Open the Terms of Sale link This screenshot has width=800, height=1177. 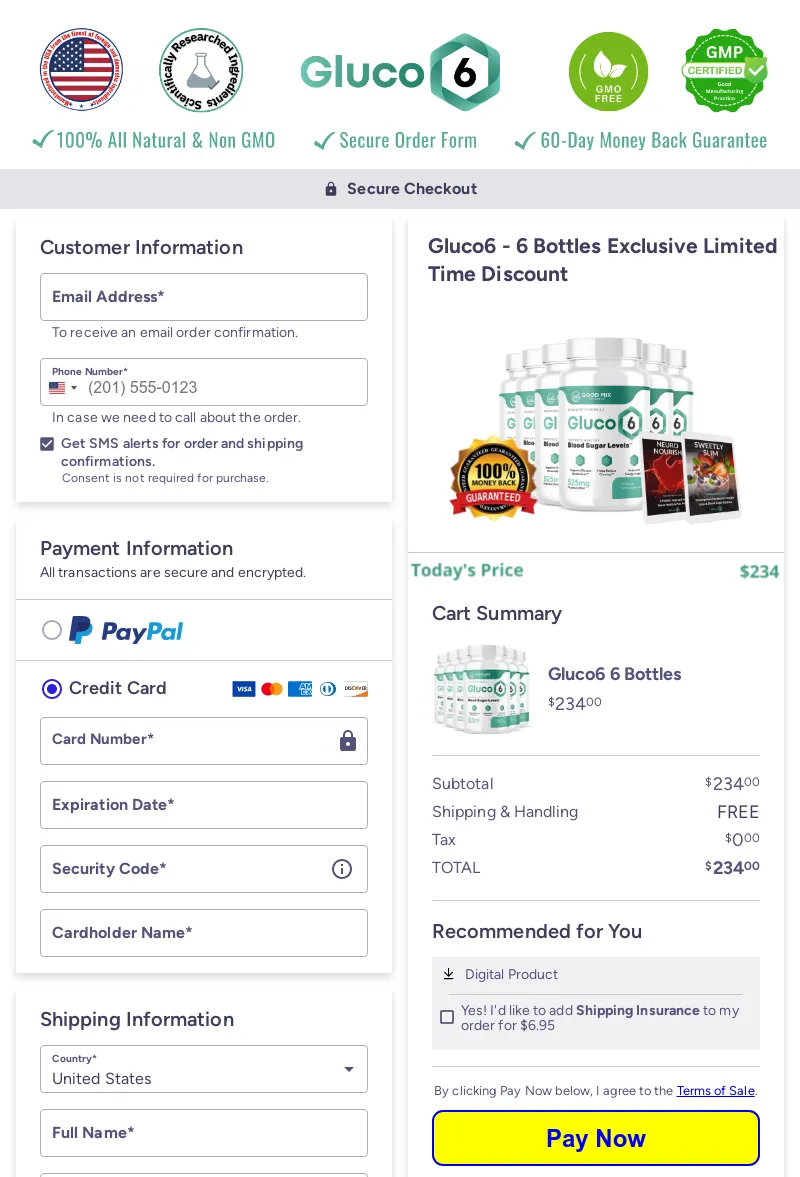click(x=715, y=1091)
